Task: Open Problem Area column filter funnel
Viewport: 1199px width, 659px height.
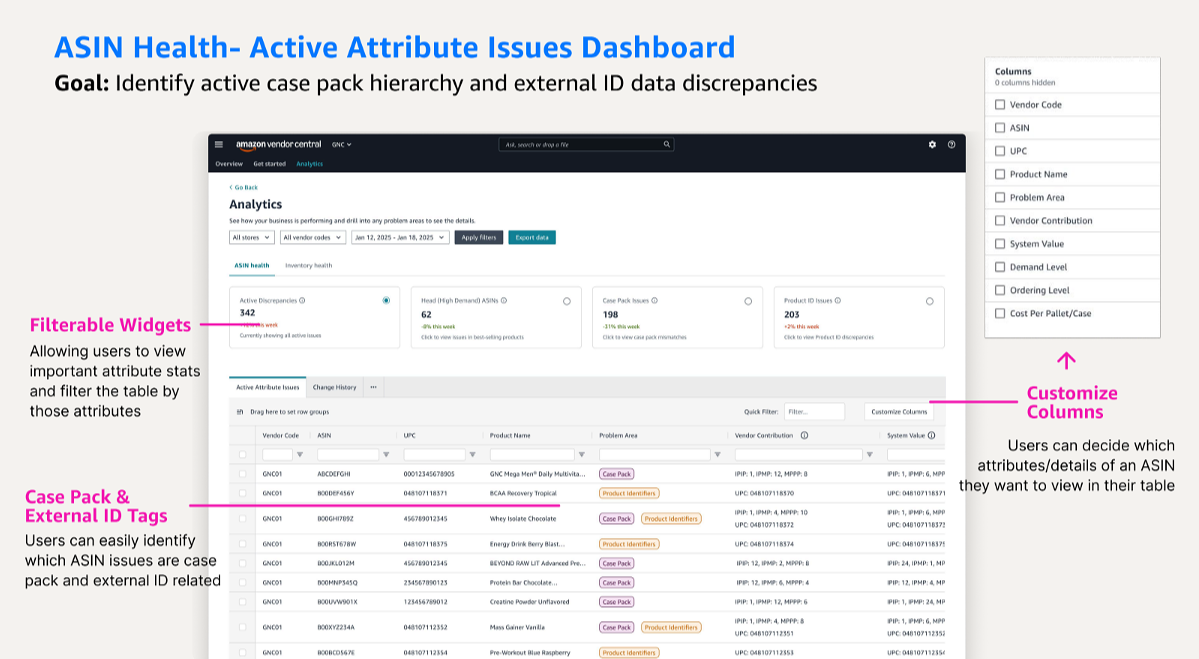Action: tap(717, 454)
